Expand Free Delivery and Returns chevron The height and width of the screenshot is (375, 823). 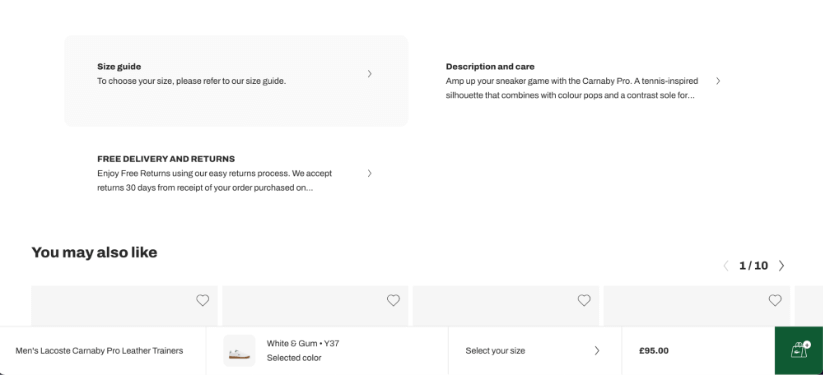point(370,173)
